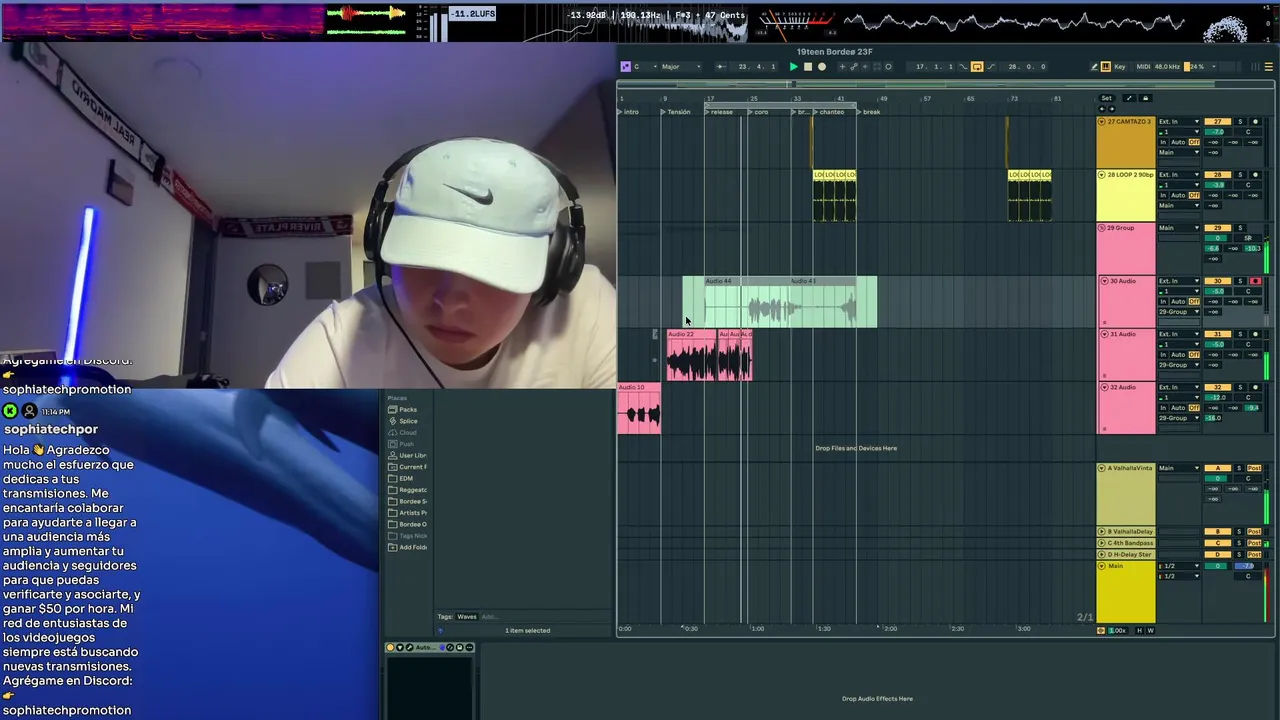The width and height of the screenshot is (1280, 720).
Task: Fold track 31 Audio
Action: [1104, 334]
